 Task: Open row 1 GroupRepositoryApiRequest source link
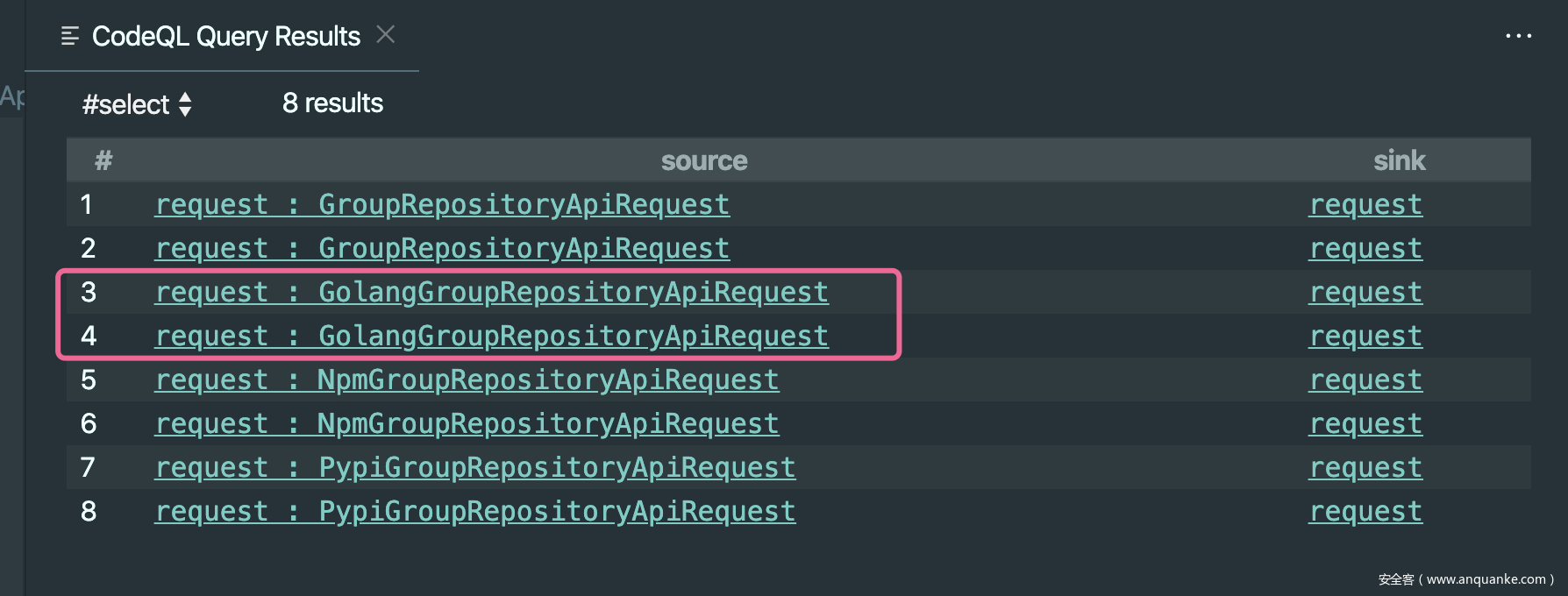(442, 204)
